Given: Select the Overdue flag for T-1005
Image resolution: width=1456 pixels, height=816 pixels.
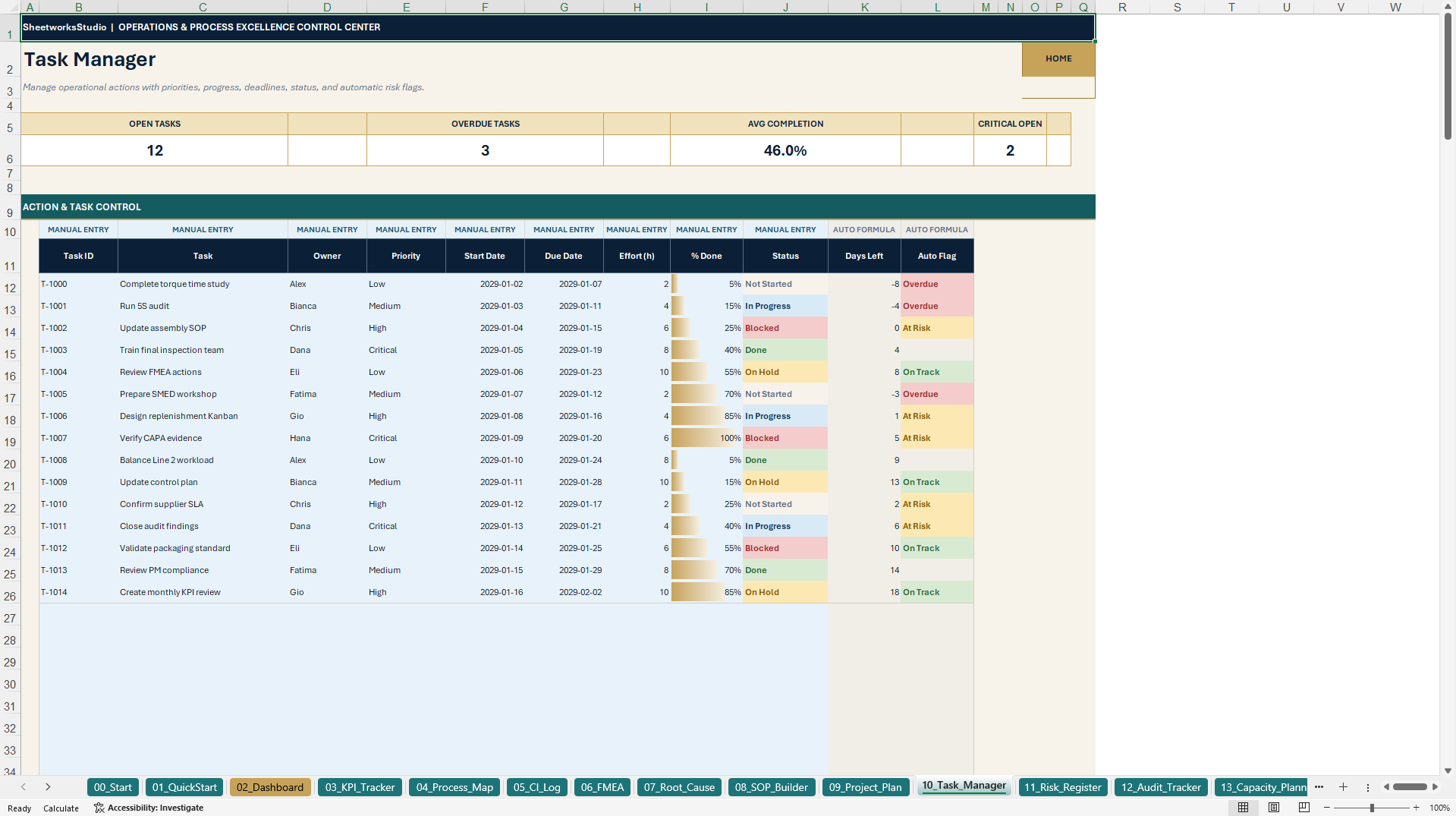Looking at the screenshot, I should pyautogui.click(x=937, y=395).
